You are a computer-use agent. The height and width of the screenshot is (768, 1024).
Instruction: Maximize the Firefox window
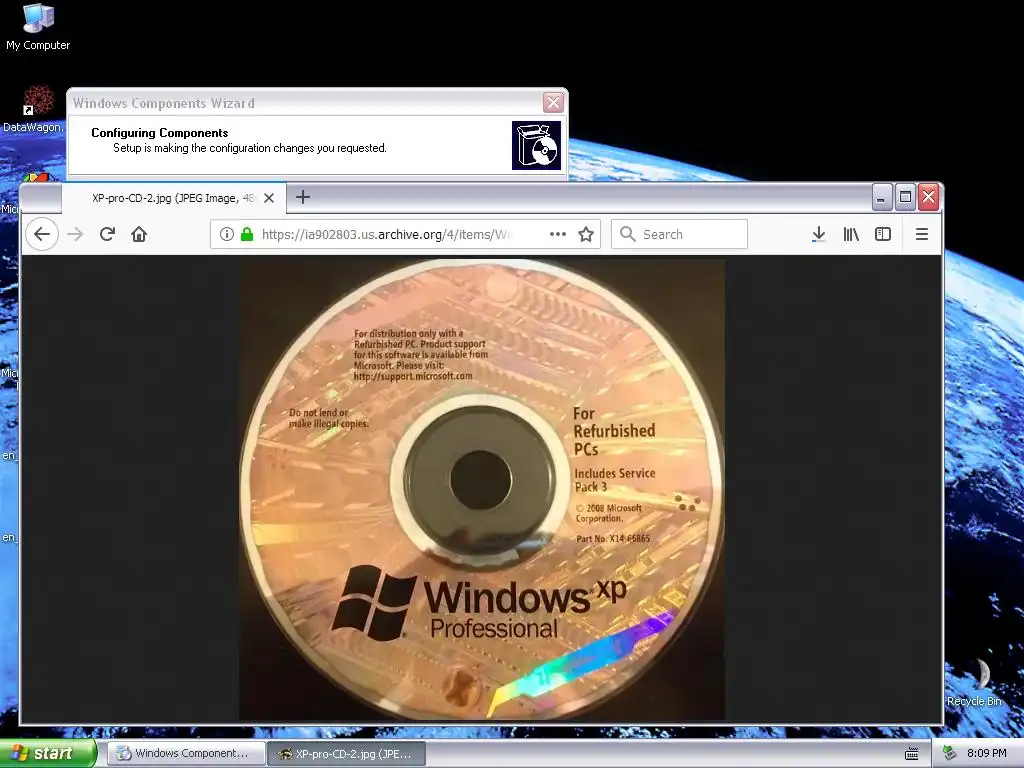point(905,197)
